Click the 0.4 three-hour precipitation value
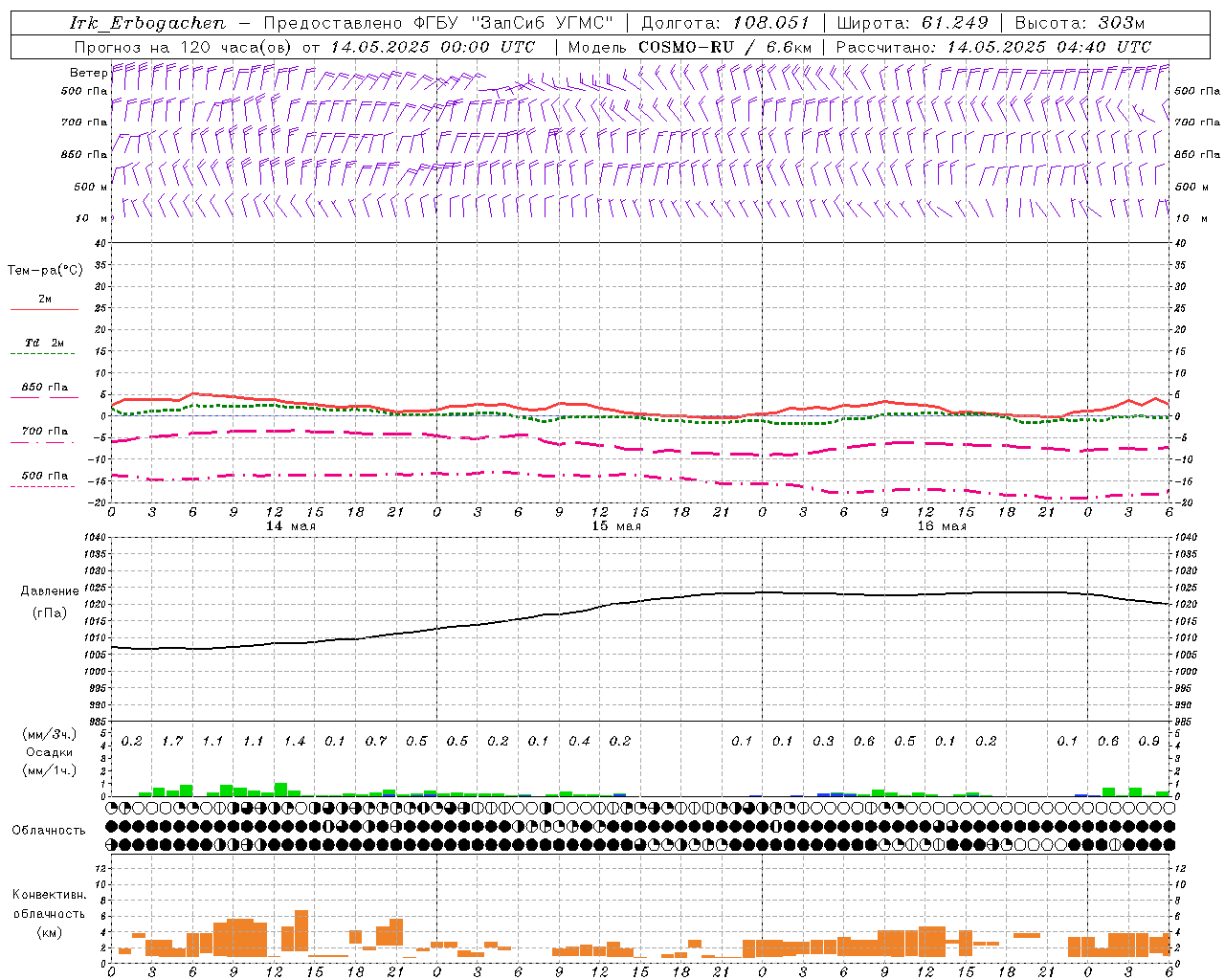Viewport: 1225px width, 980px height. click(579, 742)
